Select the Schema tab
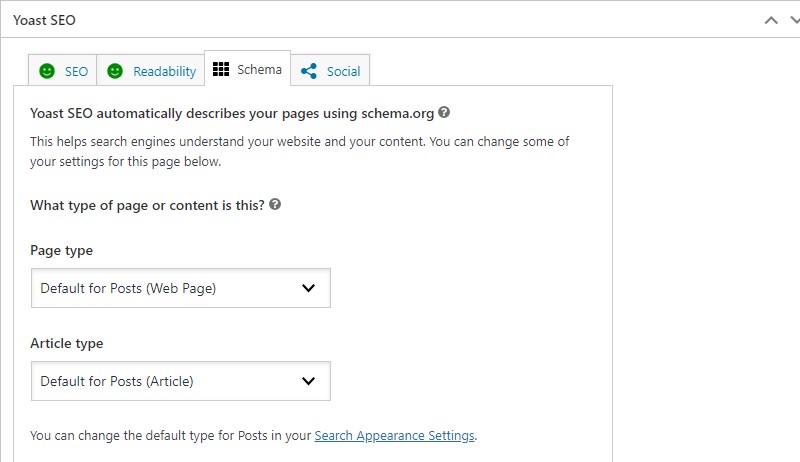Image resolution: width=800 pixels, height=462 pixels. pos(247,68)
